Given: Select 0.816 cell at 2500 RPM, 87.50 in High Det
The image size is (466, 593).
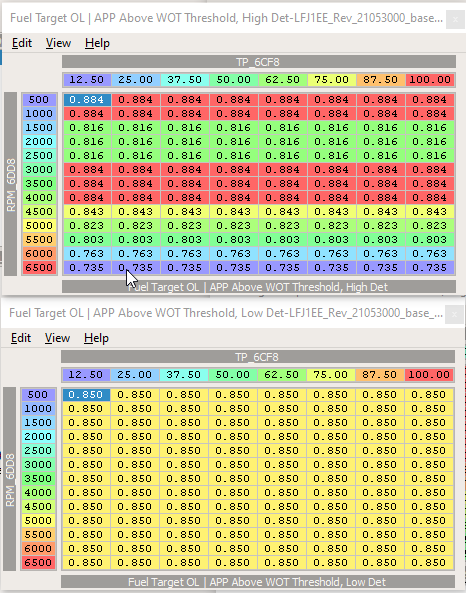Looking at the screenshot, I should point(381,155).
